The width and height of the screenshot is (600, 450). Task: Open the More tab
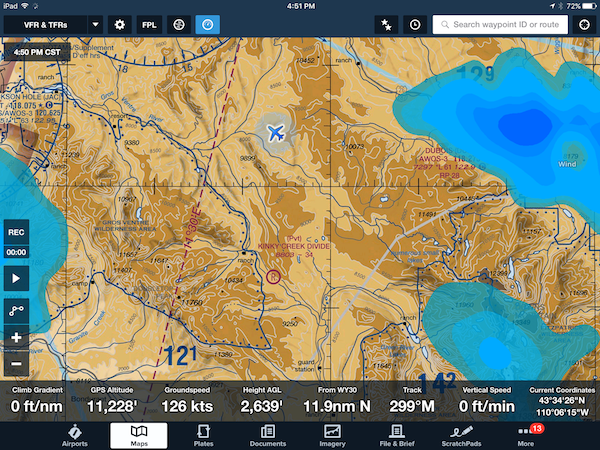[x=526, y=436]
